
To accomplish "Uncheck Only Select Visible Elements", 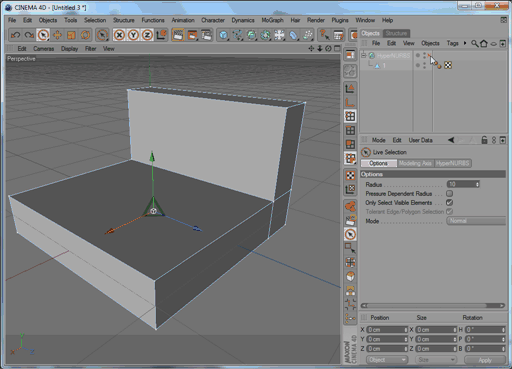I will pos(449,202).
